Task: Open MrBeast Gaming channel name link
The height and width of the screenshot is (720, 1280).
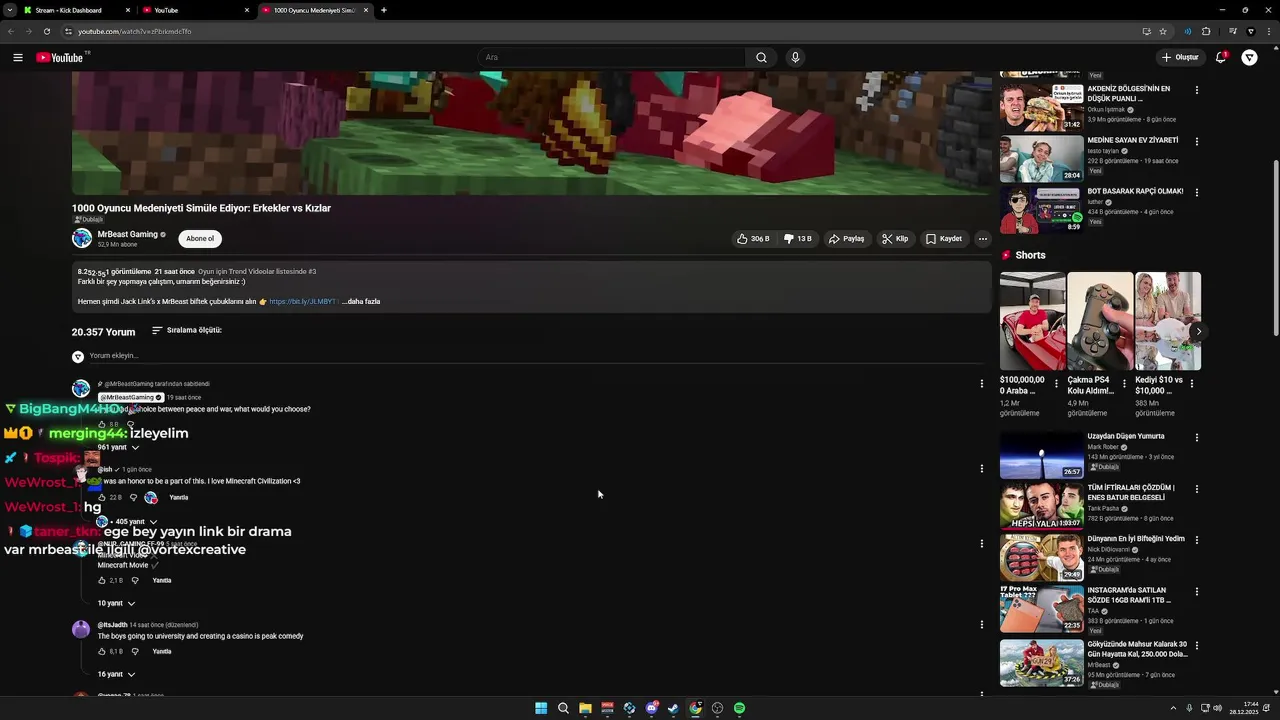Action: [x=128, y=234]
